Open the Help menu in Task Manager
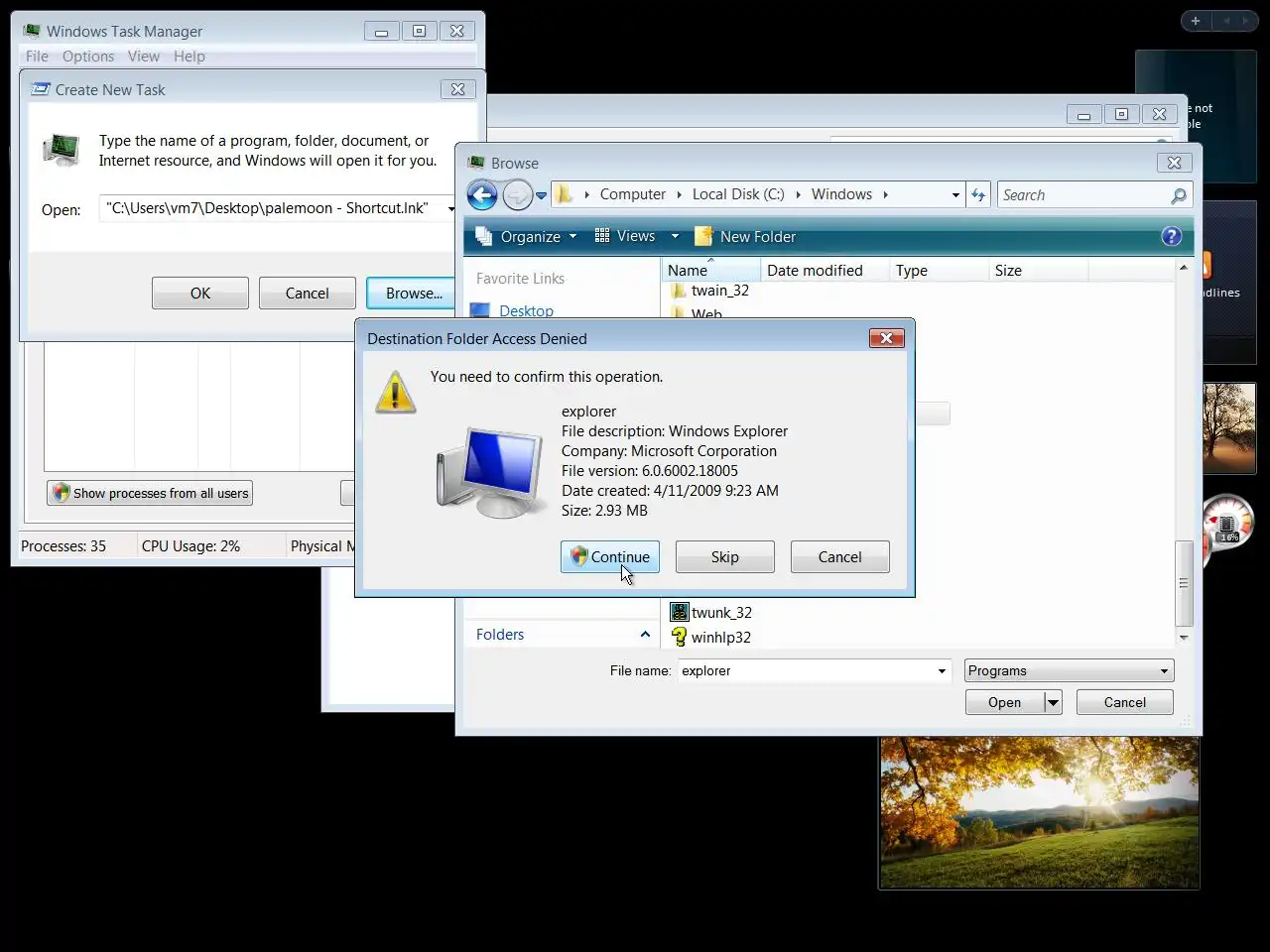The height and width of the screenshot is (952, 1270). 190,57
